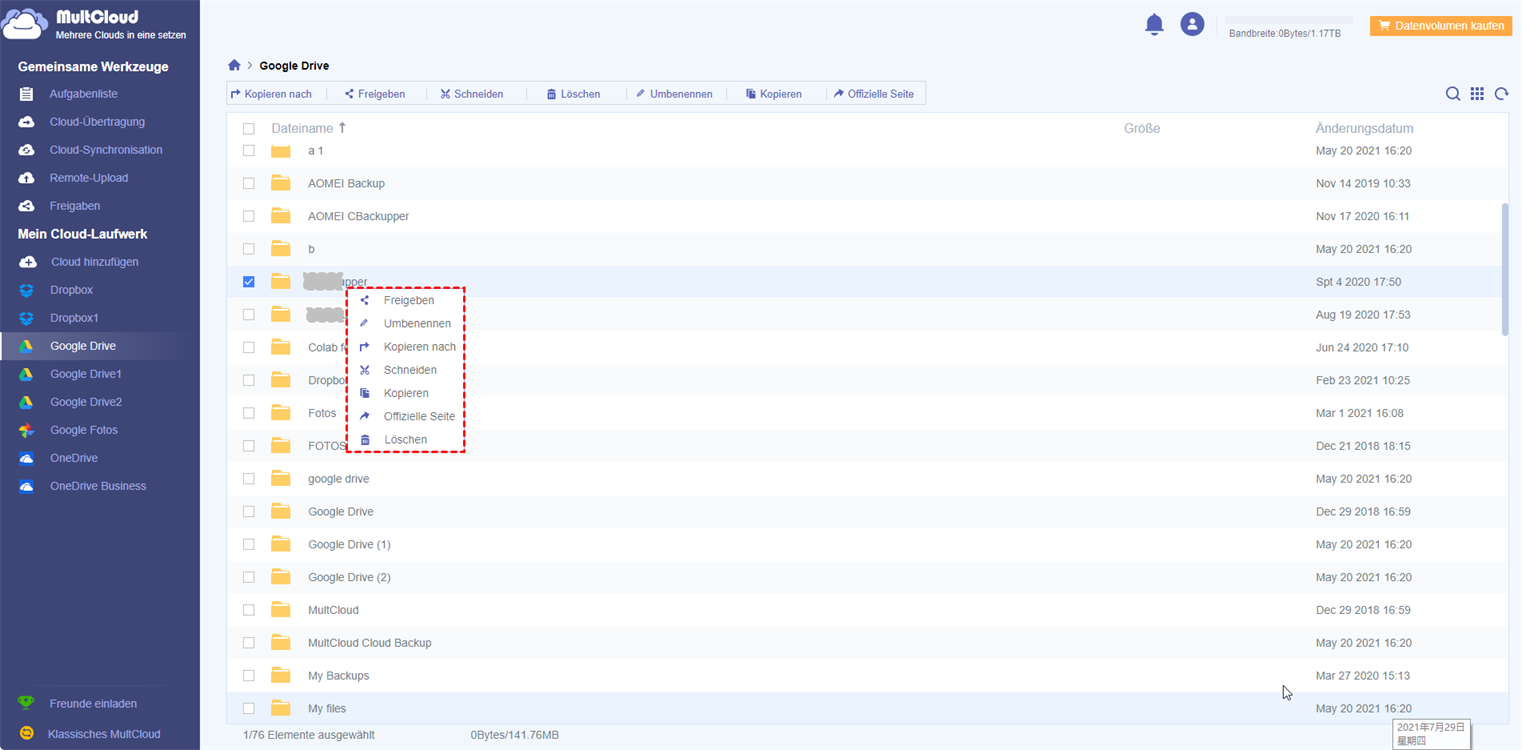Click the MultCloud logo
This screenshot has height=750, width=1522.
(94, 25)
